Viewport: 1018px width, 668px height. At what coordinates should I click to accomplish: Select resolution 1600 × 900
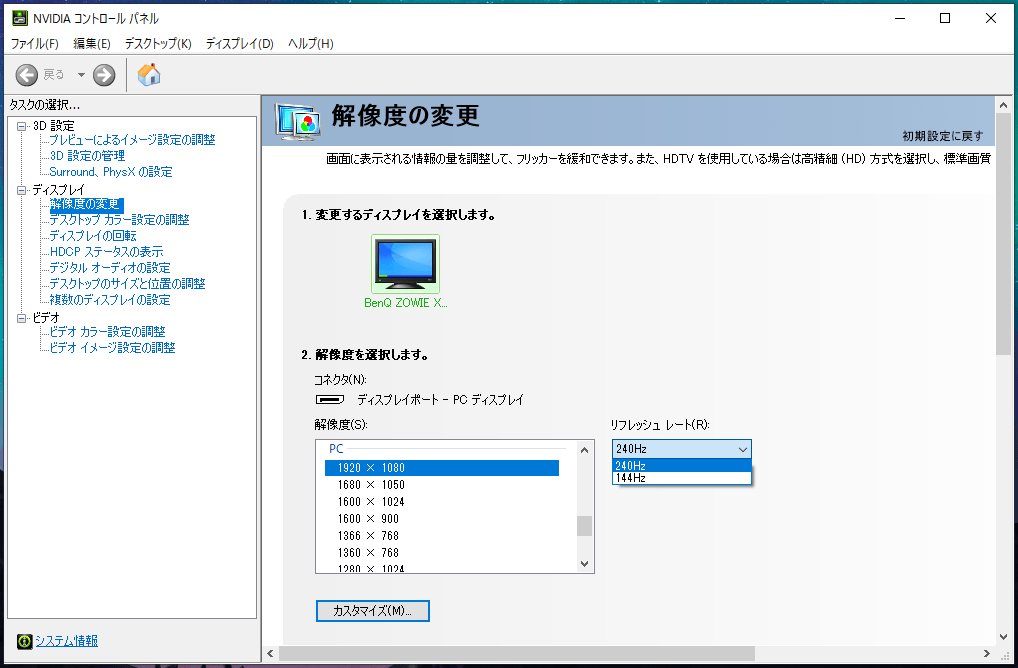(441, 519)
